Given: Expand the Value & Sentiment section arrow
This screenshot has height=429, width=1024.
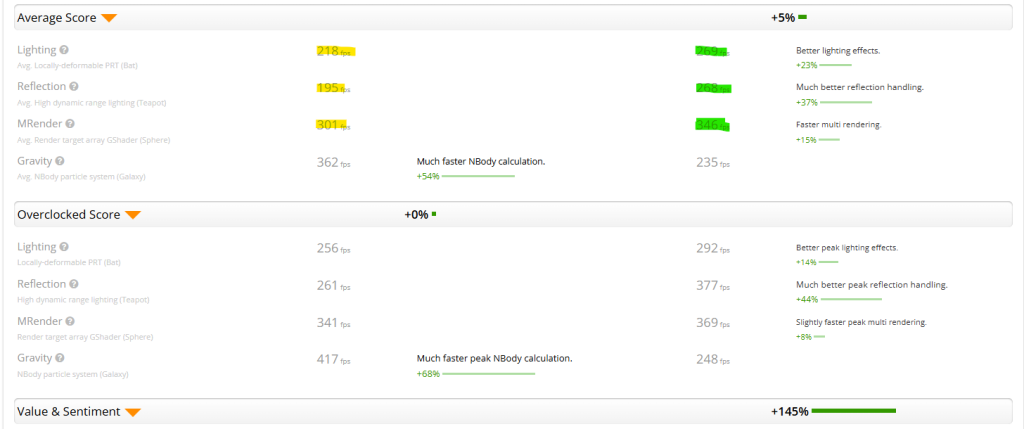Looking at the screenshot, I should [133, 412].
